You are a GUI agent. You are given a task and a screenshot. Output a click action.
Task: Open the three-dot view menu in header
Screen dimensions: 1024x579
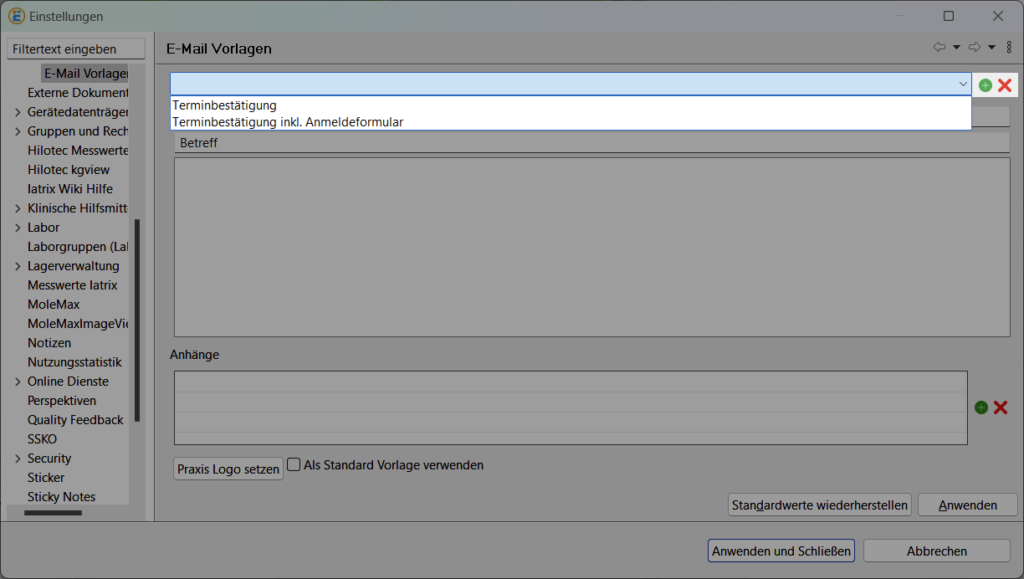(1009, 47)
